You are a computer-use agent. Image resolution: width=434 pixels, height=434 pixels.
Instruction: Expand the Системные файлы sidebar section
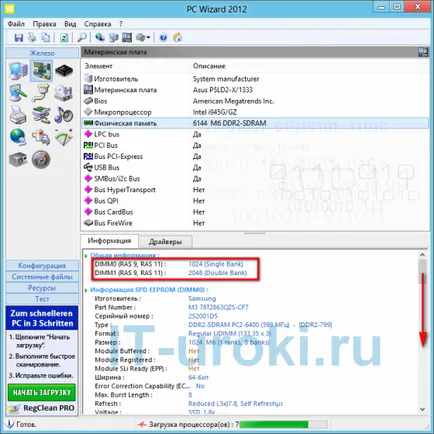click(42, 277)
